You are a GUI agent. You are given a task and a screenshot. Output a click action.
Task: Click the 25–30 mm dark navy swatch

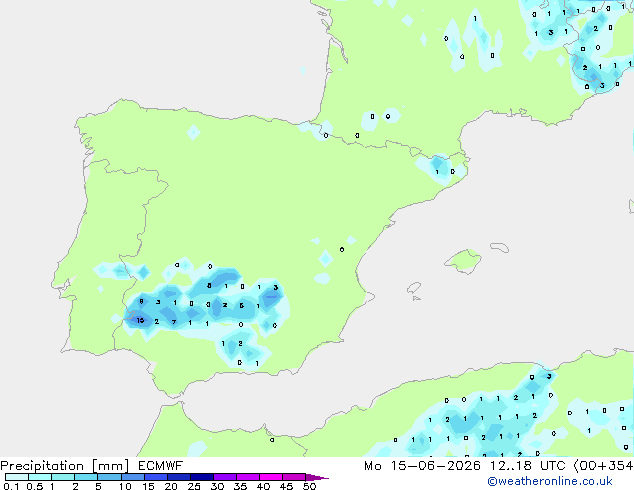point(201,477)
